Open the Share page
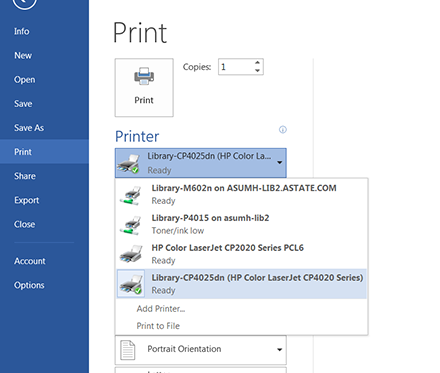Image resolution: width=440 pixels, height=373 pixels. click(25, 176)
